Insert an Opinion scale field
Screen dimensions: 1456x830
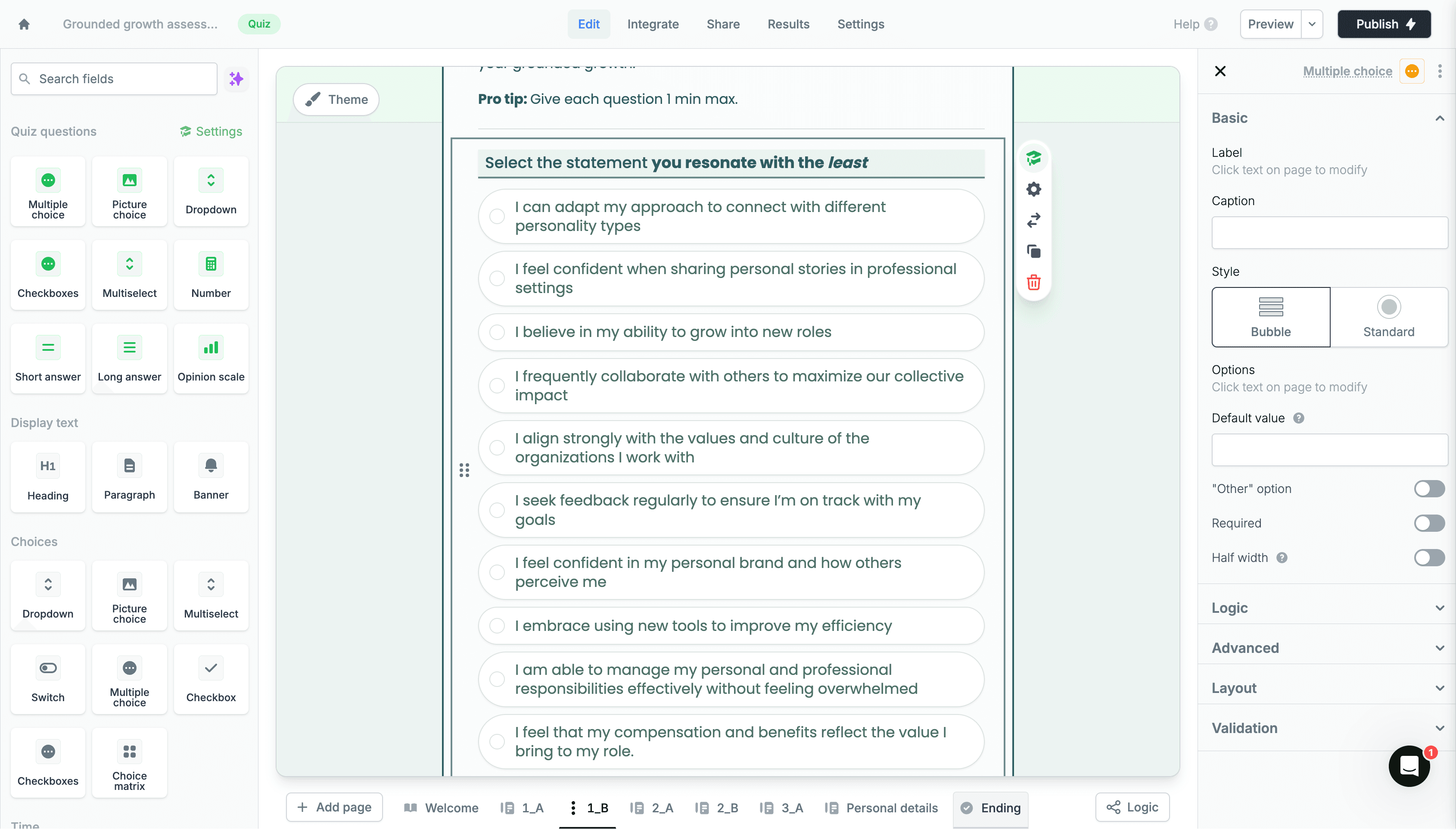pyautogui.click(x=211, y=359)
